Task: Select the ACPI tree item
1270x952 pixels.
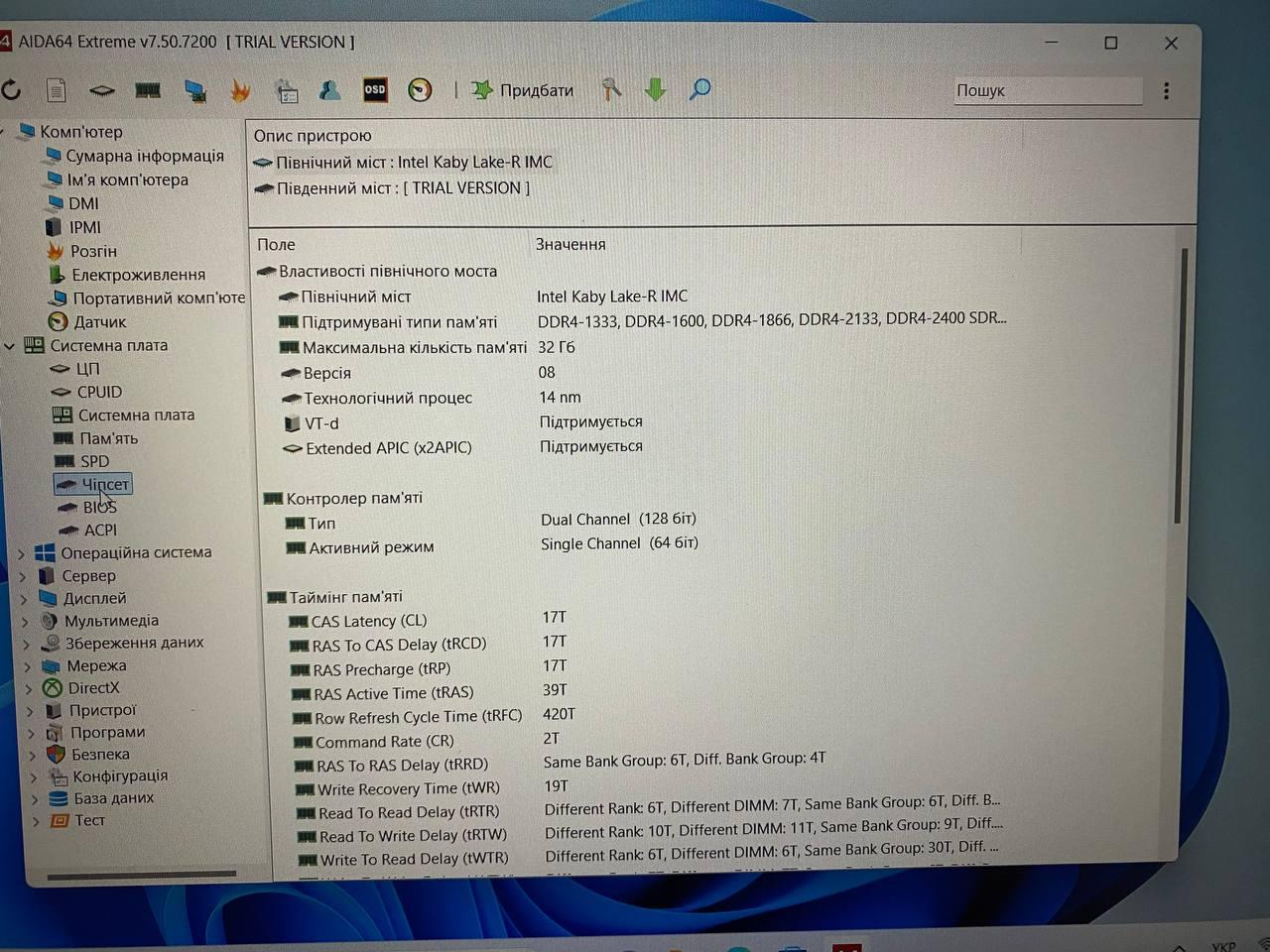Action: [x=100, y=530]
